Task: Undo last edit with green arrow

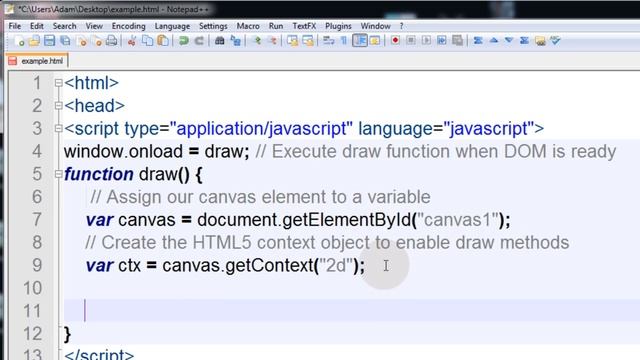Action: 184,41
